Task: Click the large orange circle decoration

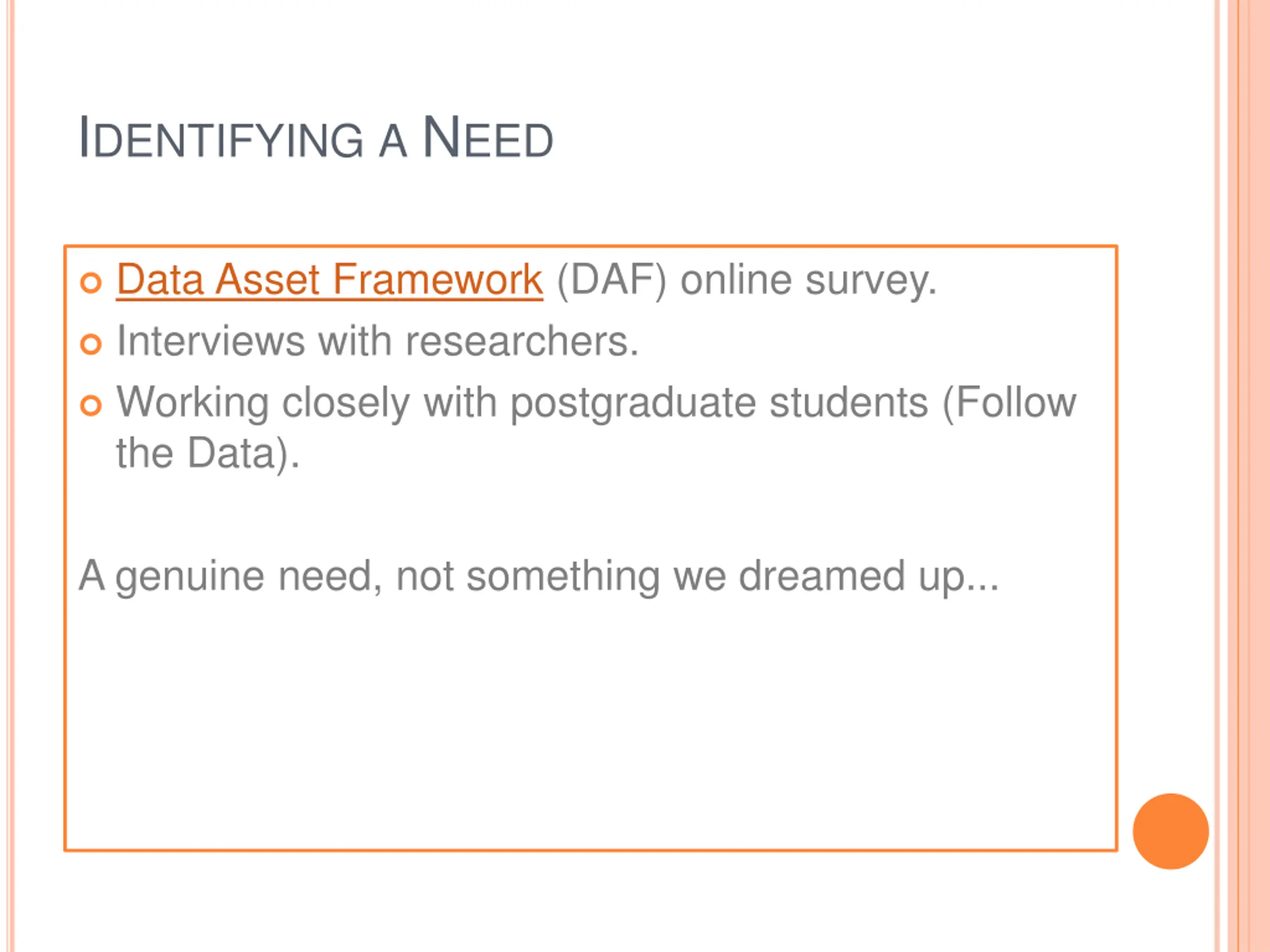Action: tap(1171, 831)
